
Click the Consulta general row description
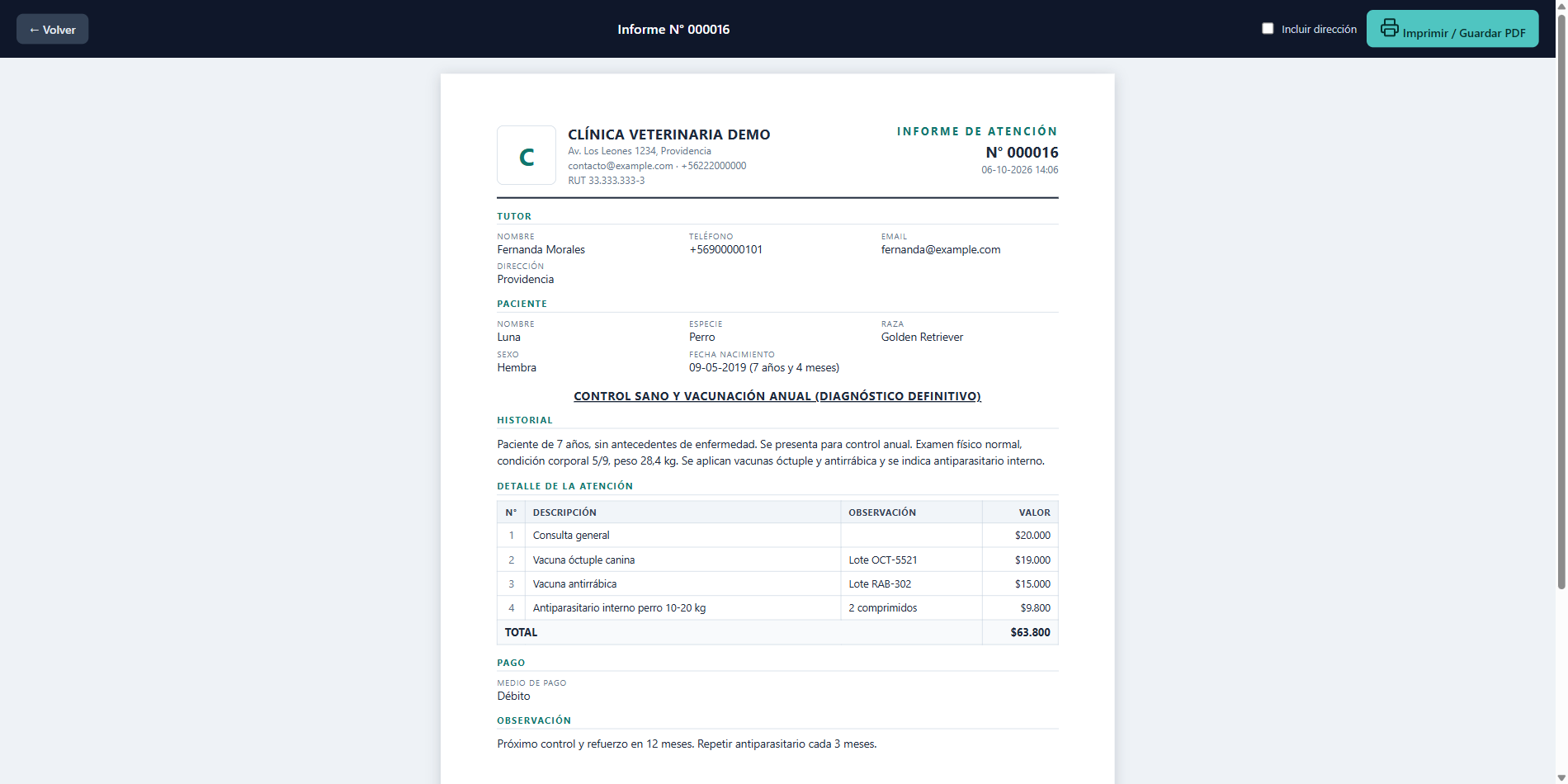pyautogui.click(x=571, y=536)
